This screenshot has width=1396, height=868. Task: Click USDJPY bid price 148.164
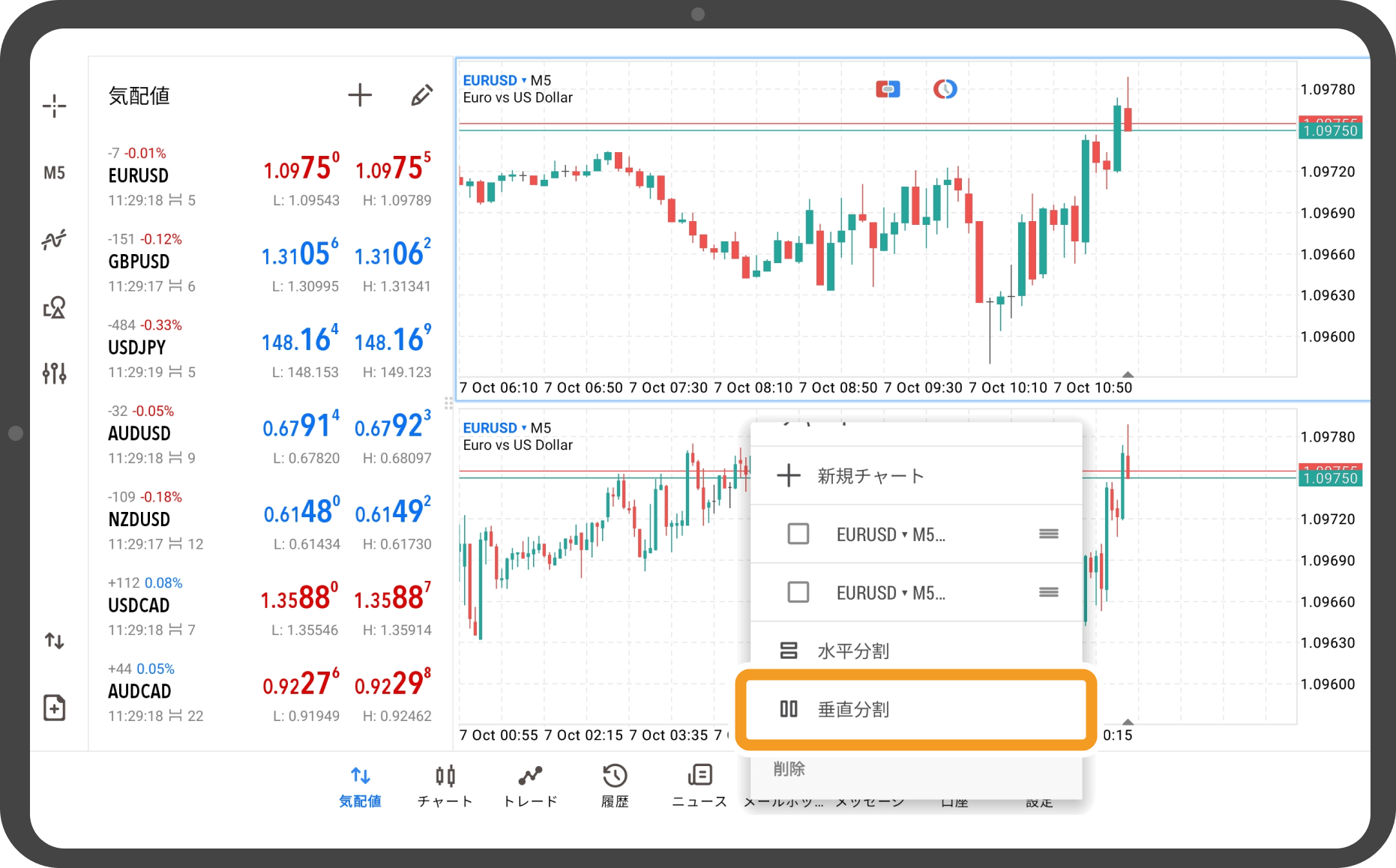[x=300, y=339]
